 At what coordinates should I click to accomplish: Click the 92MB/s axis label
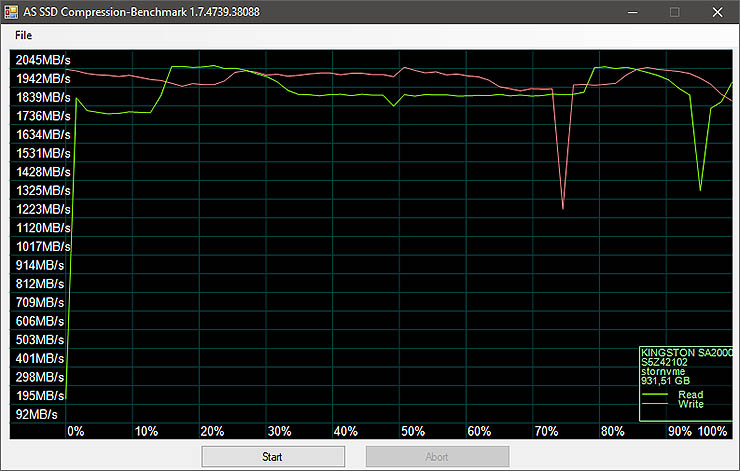click(38, 414)
